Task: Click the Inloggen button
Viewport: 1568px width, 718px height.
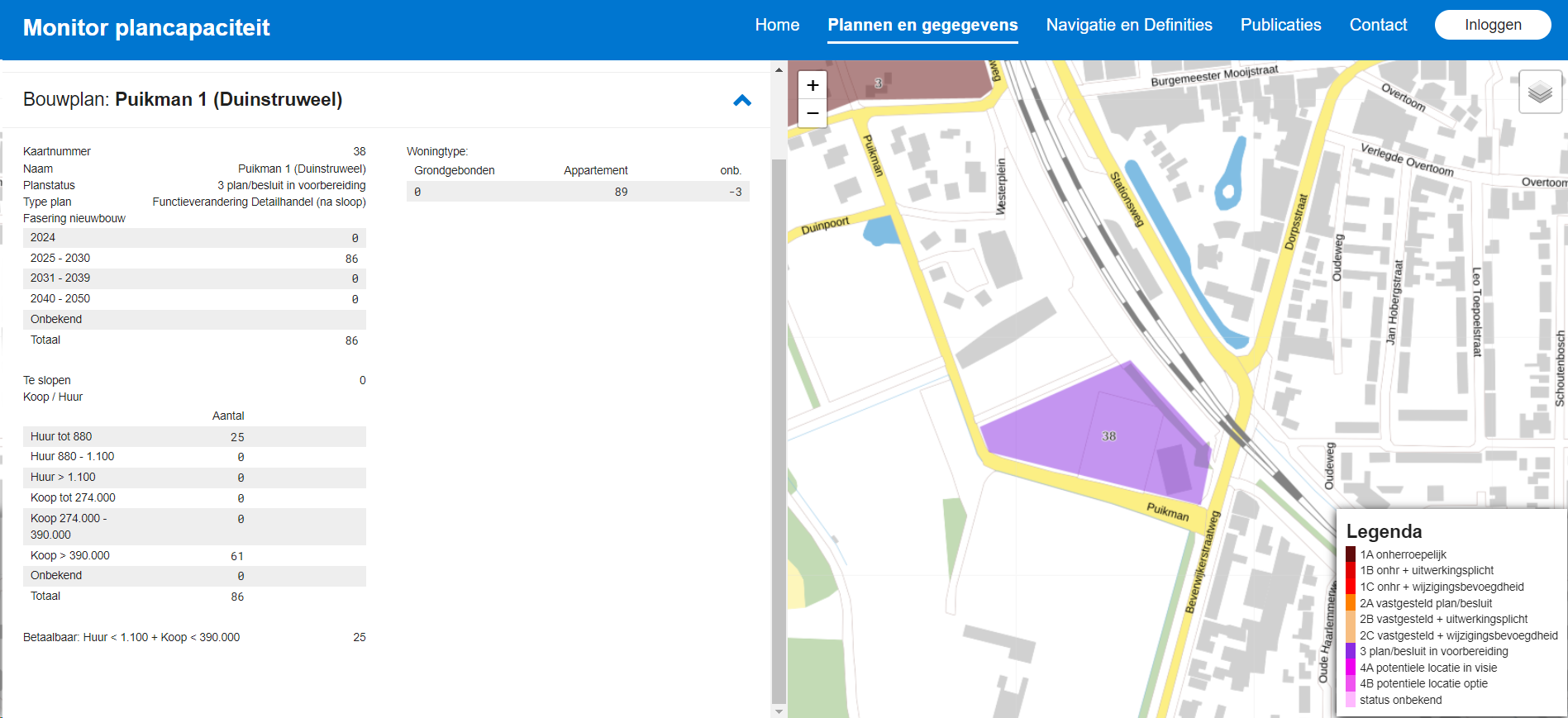Action: pos(1492,25)
